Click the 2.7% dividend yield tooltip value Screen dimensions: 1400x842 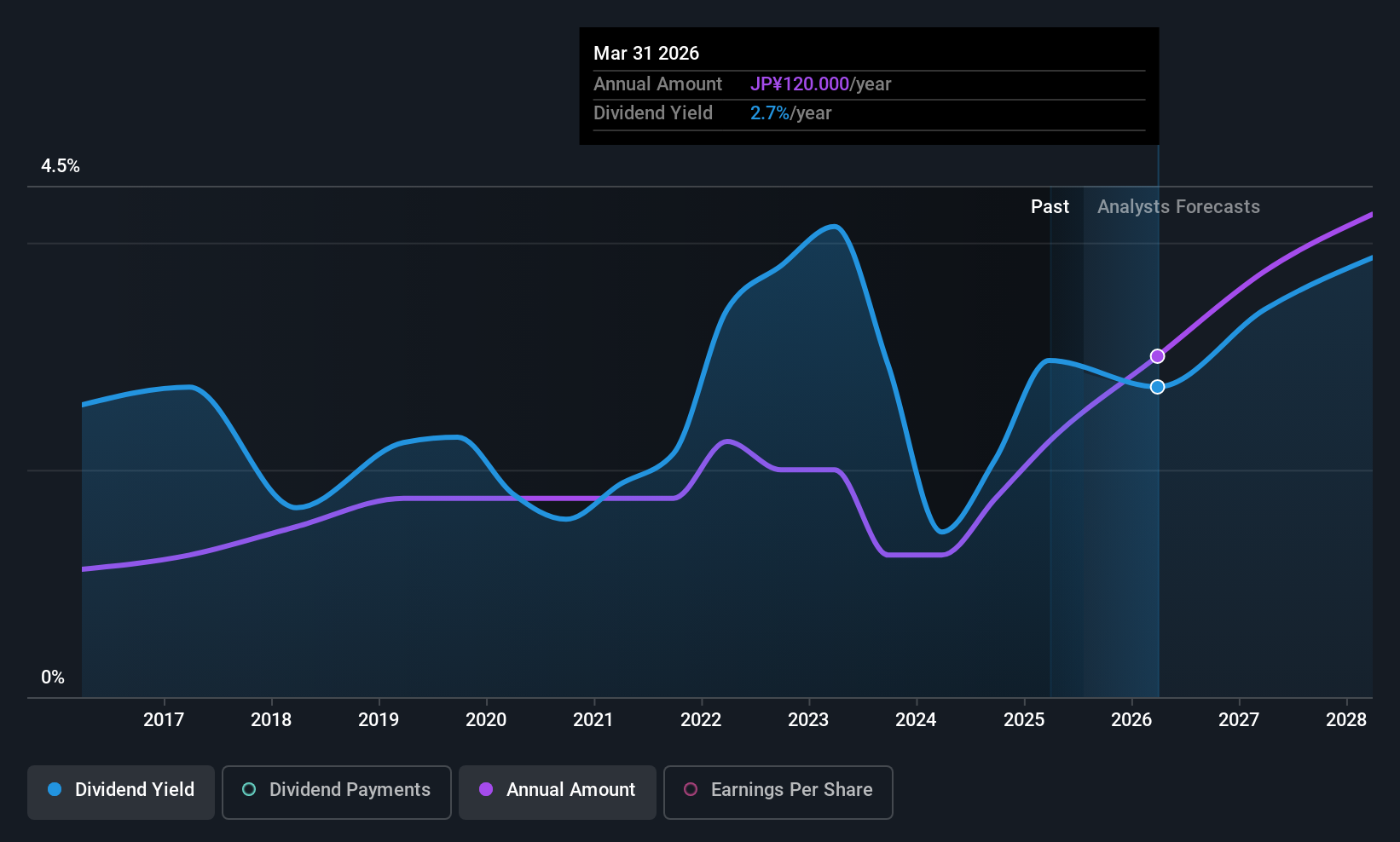click(770, 112)
